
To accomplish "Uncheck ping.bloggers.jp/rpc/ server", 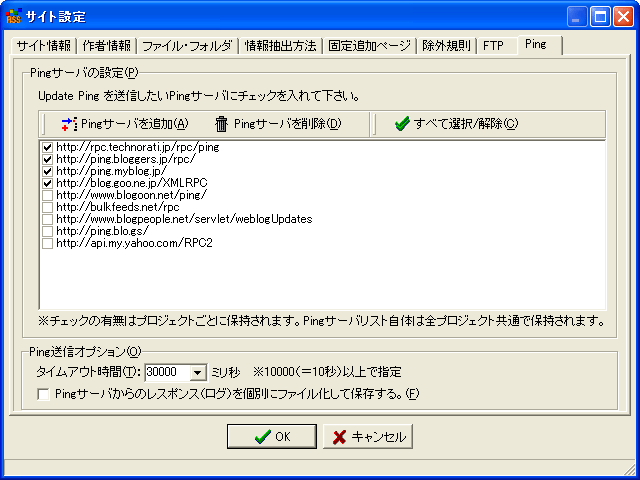I will pos(47,159).
